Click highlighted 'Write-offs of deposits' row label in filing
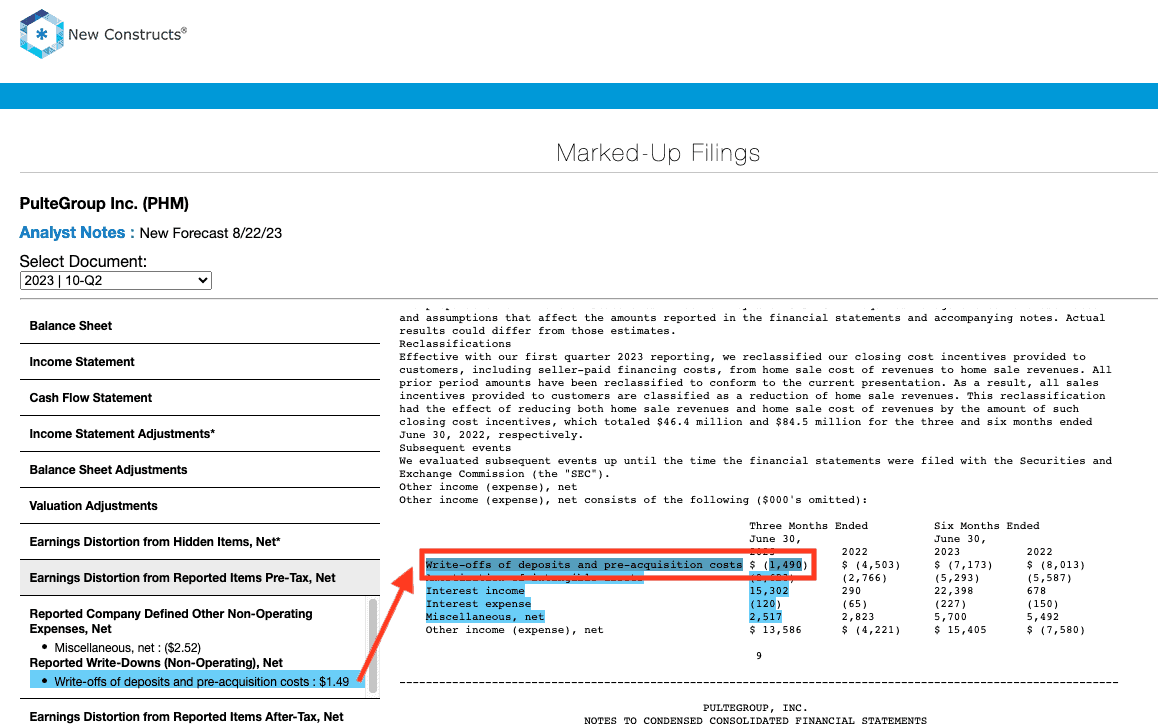The height and width of the screenshot is (724, 1158). [583, 565]
